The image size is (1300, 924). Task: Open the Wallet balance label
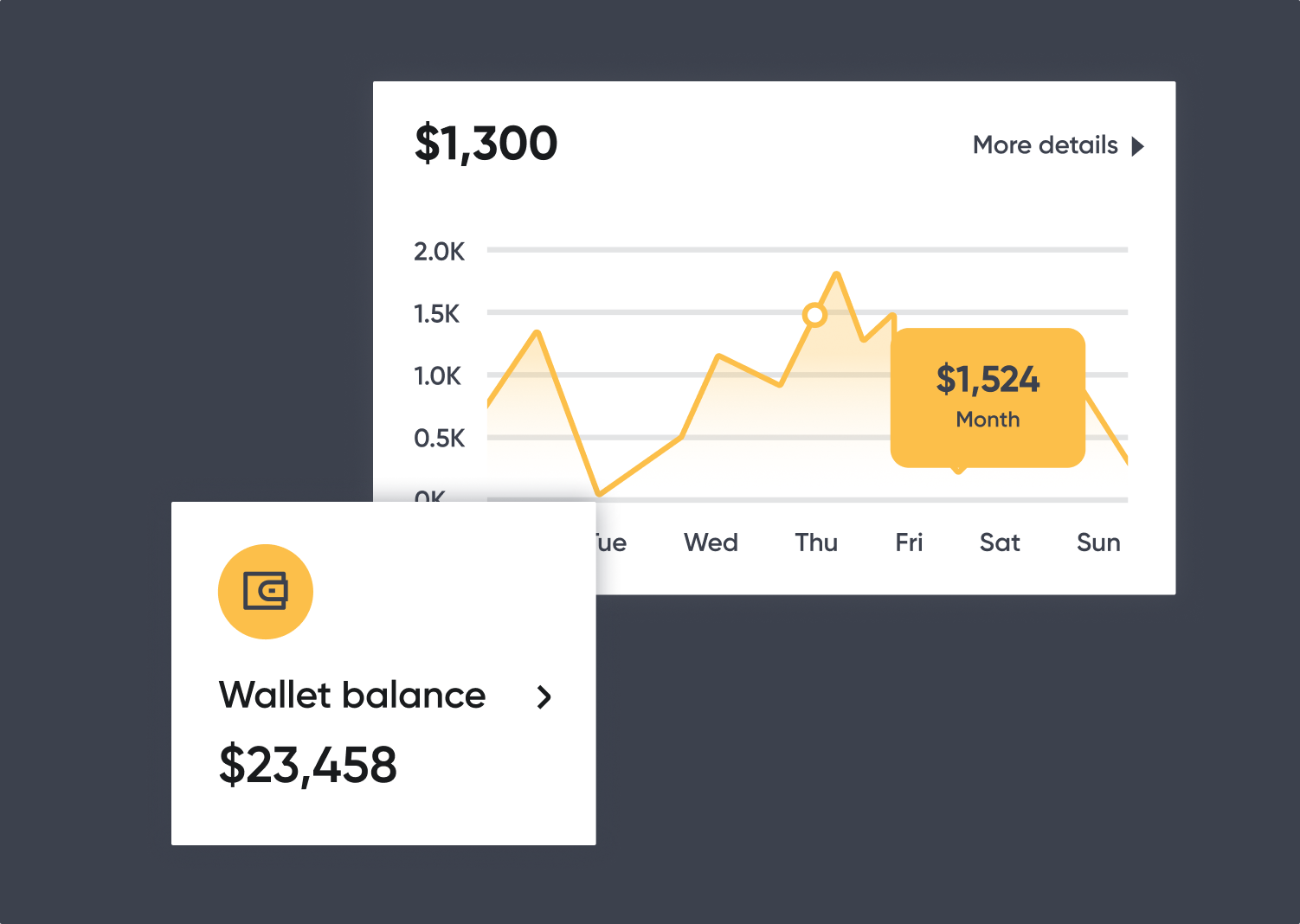point(352,696)
